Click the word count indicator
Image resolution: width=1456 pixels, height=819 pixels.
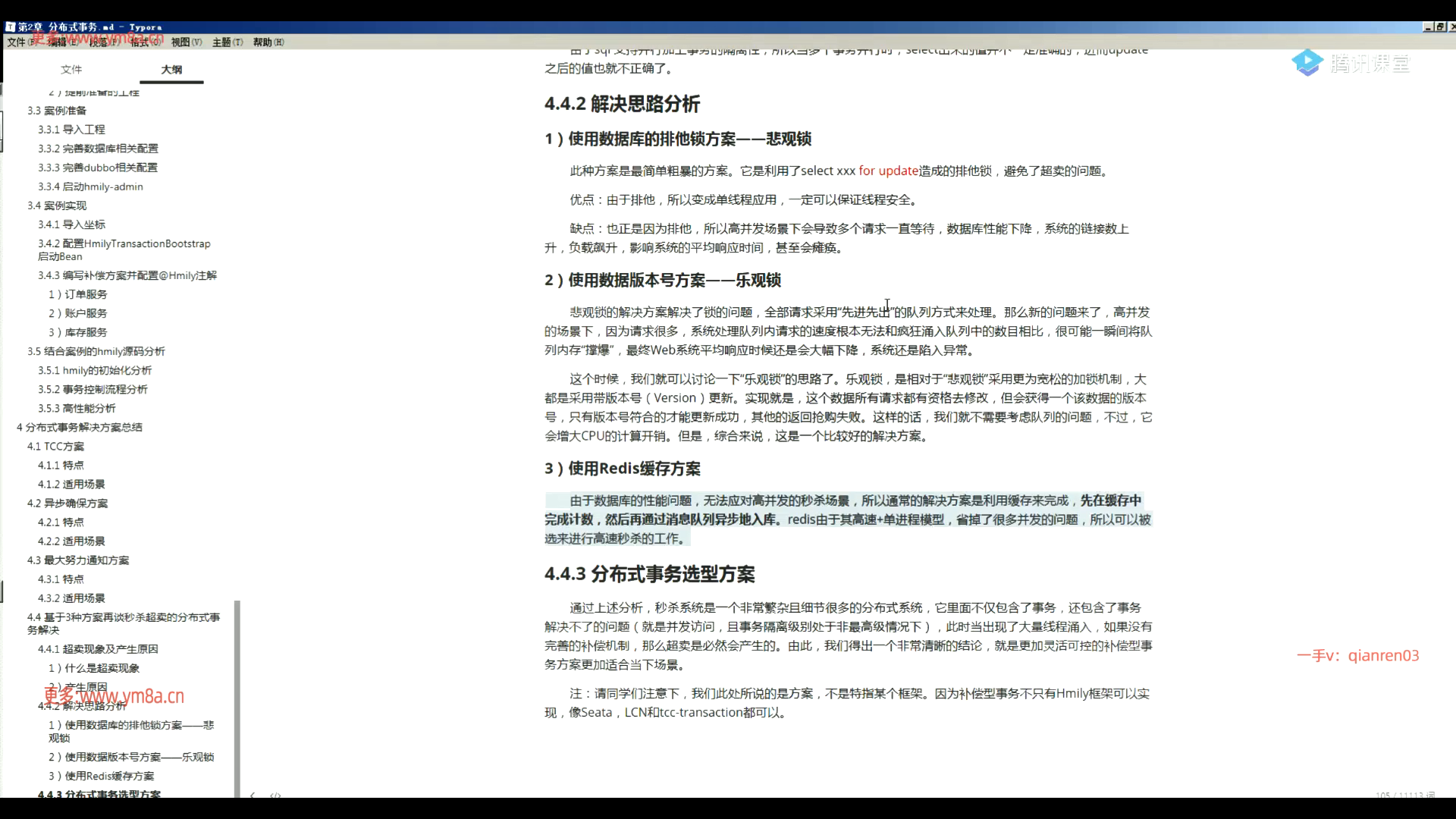tap(1404, 795)
